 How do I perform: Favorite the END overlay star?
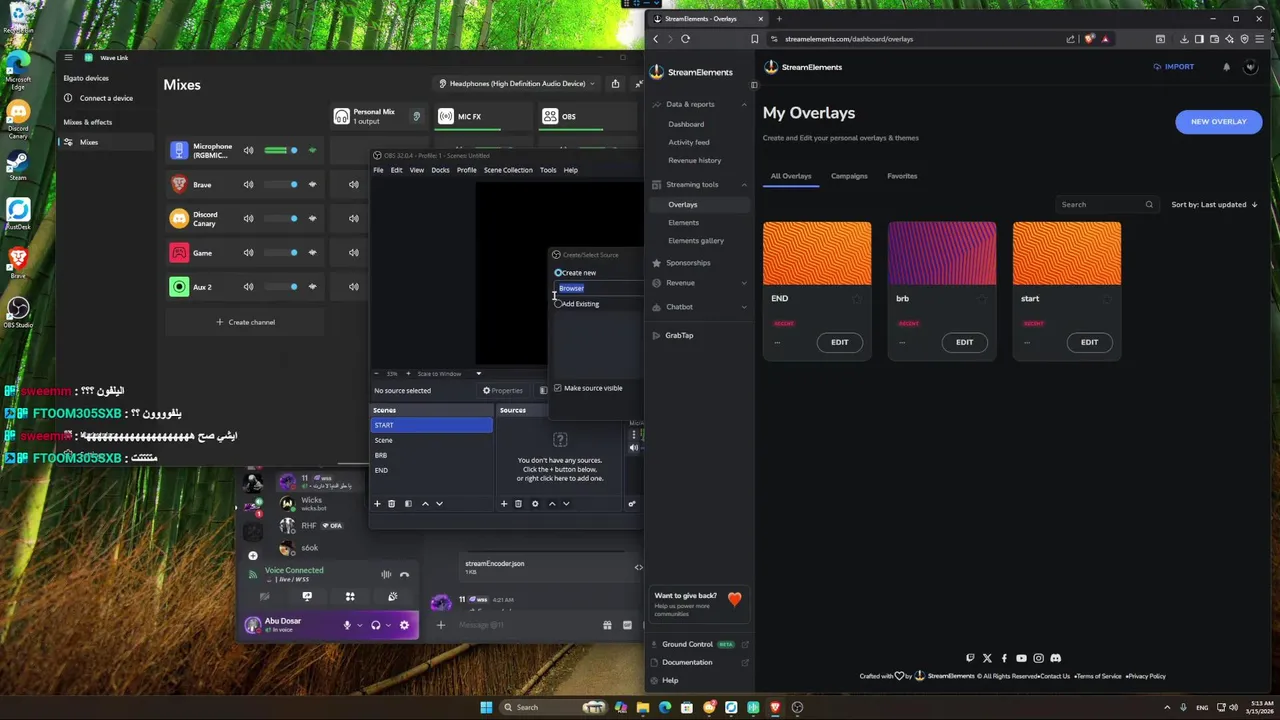pyautogui.click(x=856, y=299)
